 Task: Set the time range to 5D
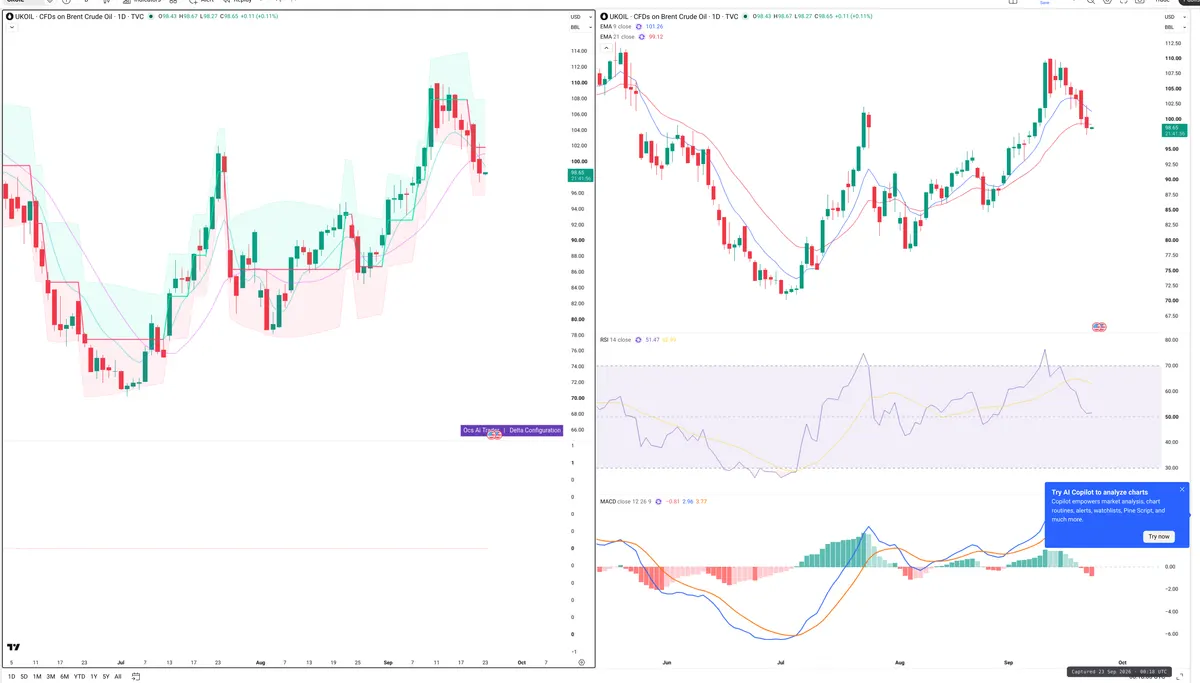click(x=24, y=676)
